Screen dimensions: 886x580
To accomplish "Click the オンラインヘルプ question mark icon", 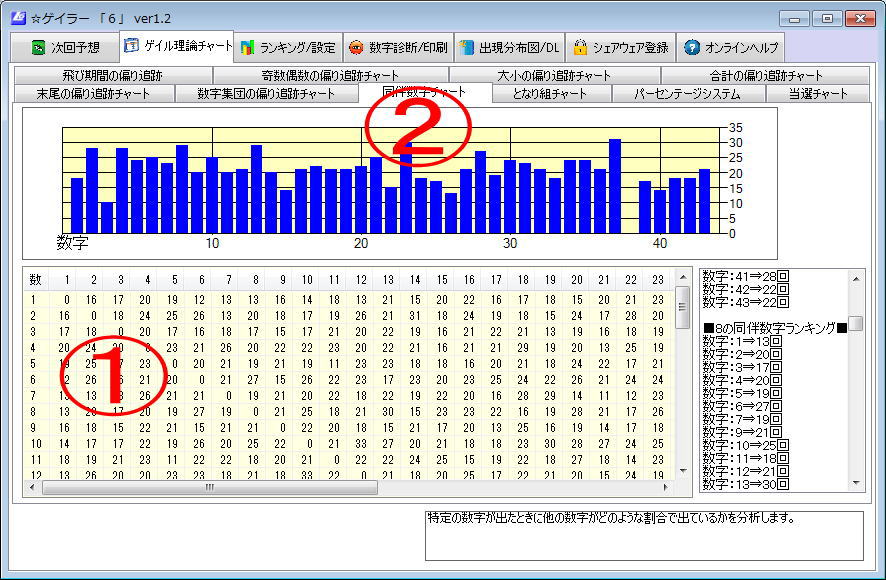I will coord(692,47).
